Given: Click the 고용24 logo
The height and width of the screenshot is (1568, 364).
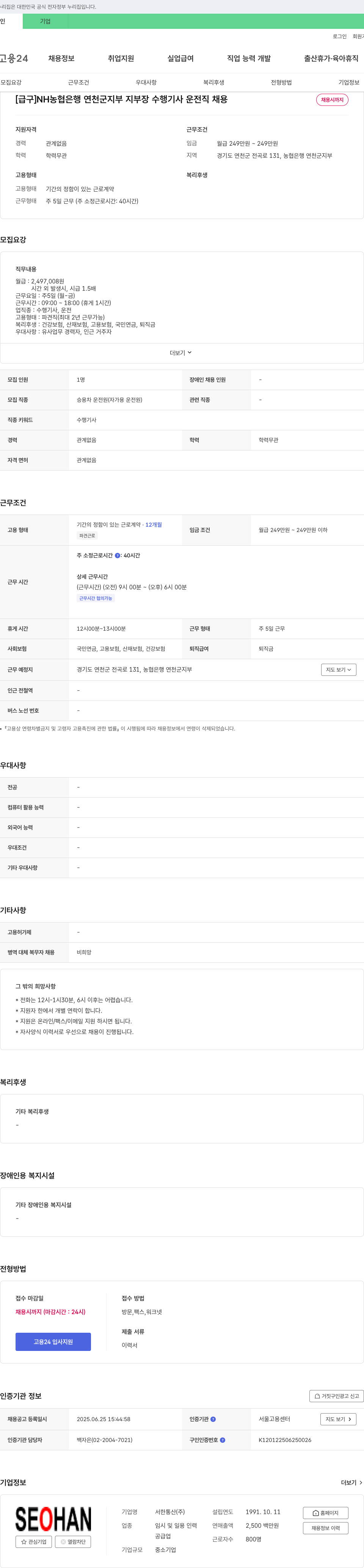Looking at the screenshot, I should pos(13,58).
